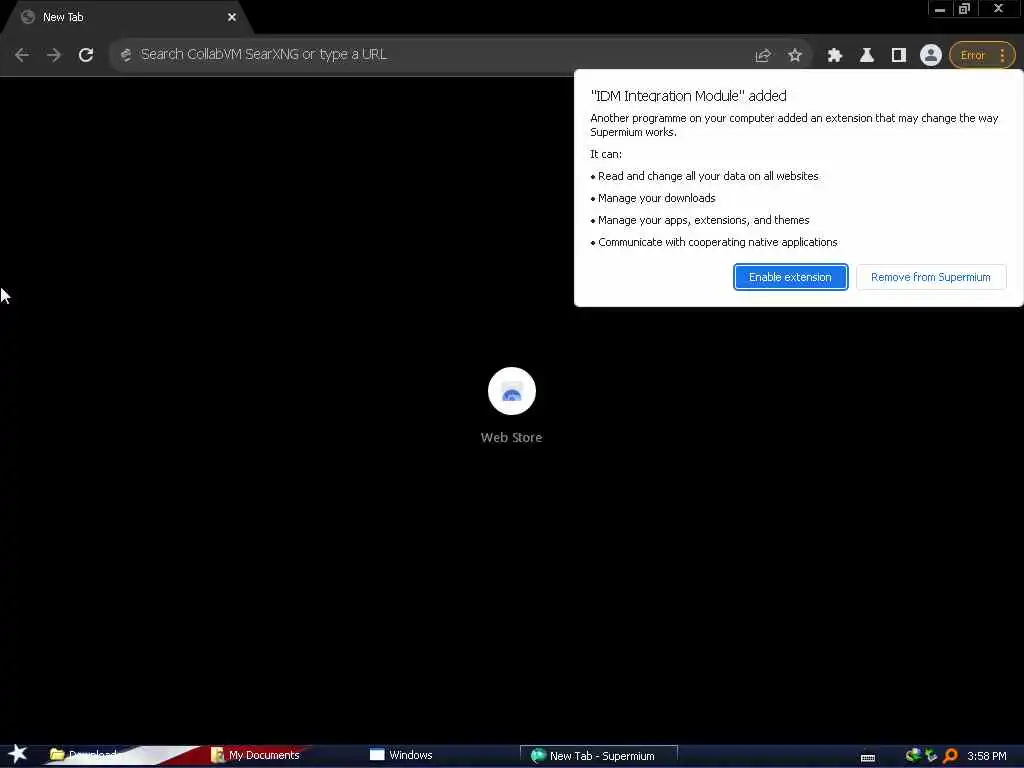Image resolution: width=1024 pixels, height=768 pixels.
Task: Open the Web Store shortcut tile
Action: pos(511,406)
